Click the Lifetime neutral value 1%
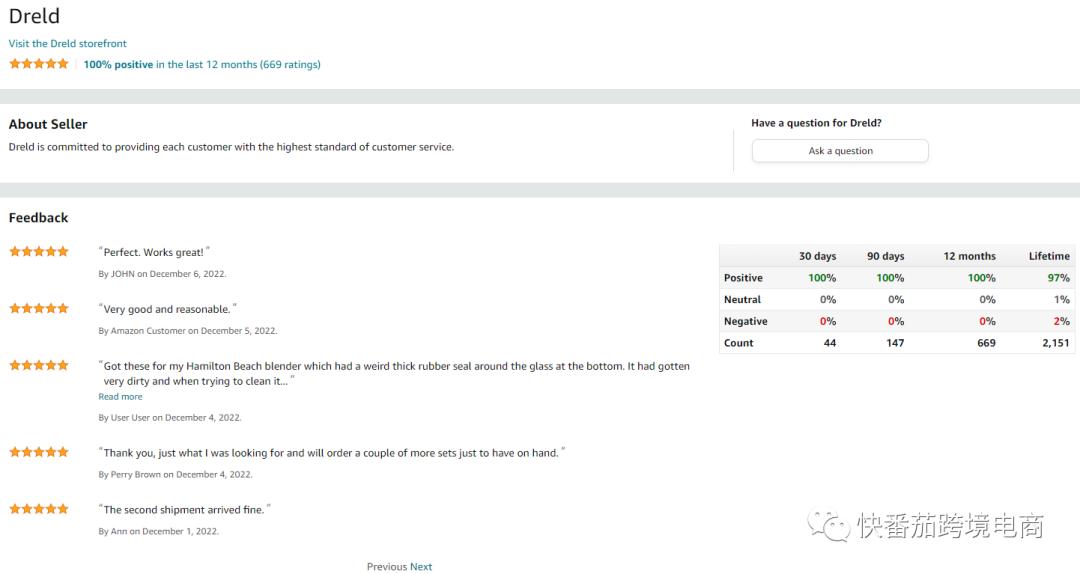Image resolution: width=1080 pixels, height=574 pixels. (1061, 300)
